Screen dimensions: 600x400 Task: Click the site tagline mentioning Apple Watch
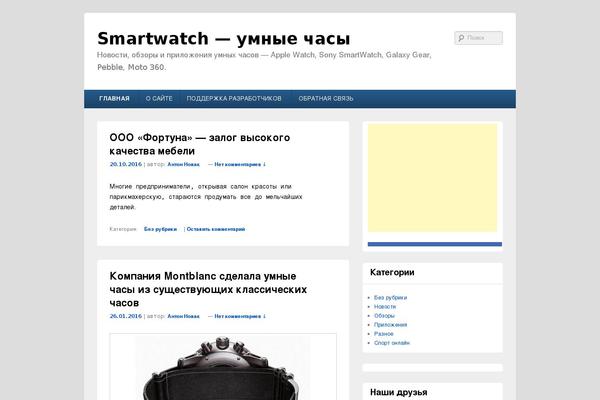[x=264, y=61]
